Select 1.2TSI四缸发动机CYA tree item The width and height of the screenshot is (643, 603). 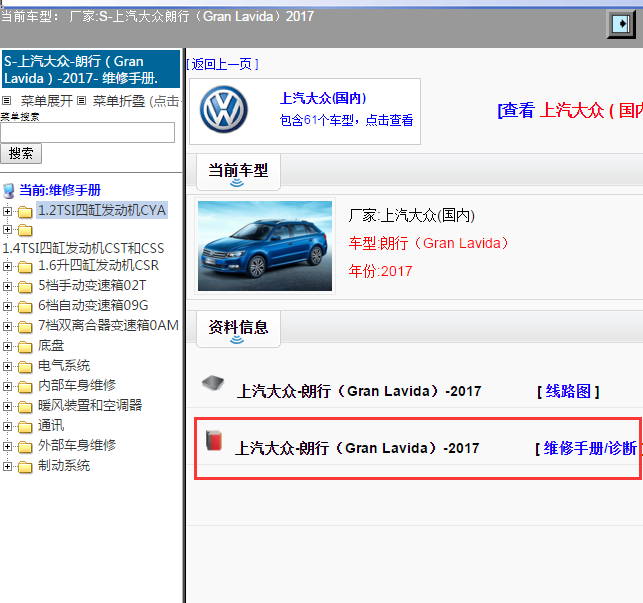(x=102, y=210)
